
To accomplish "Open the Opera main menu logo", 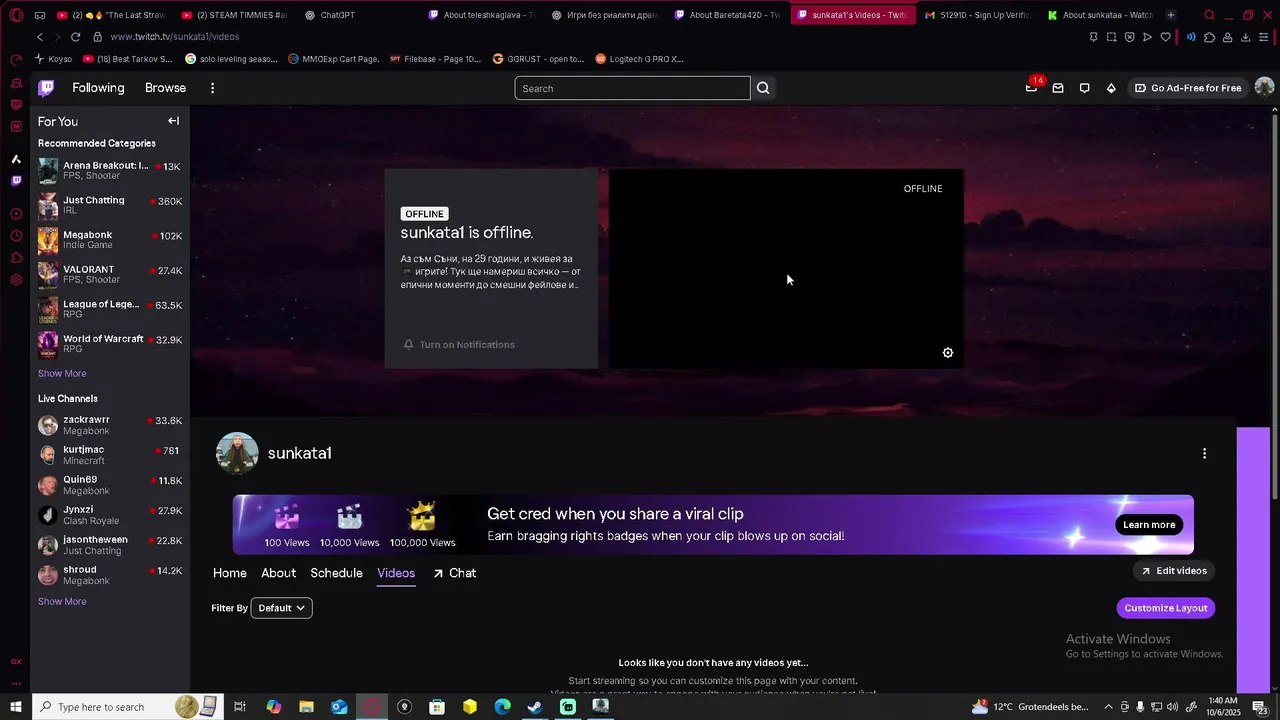I will 16,15.
